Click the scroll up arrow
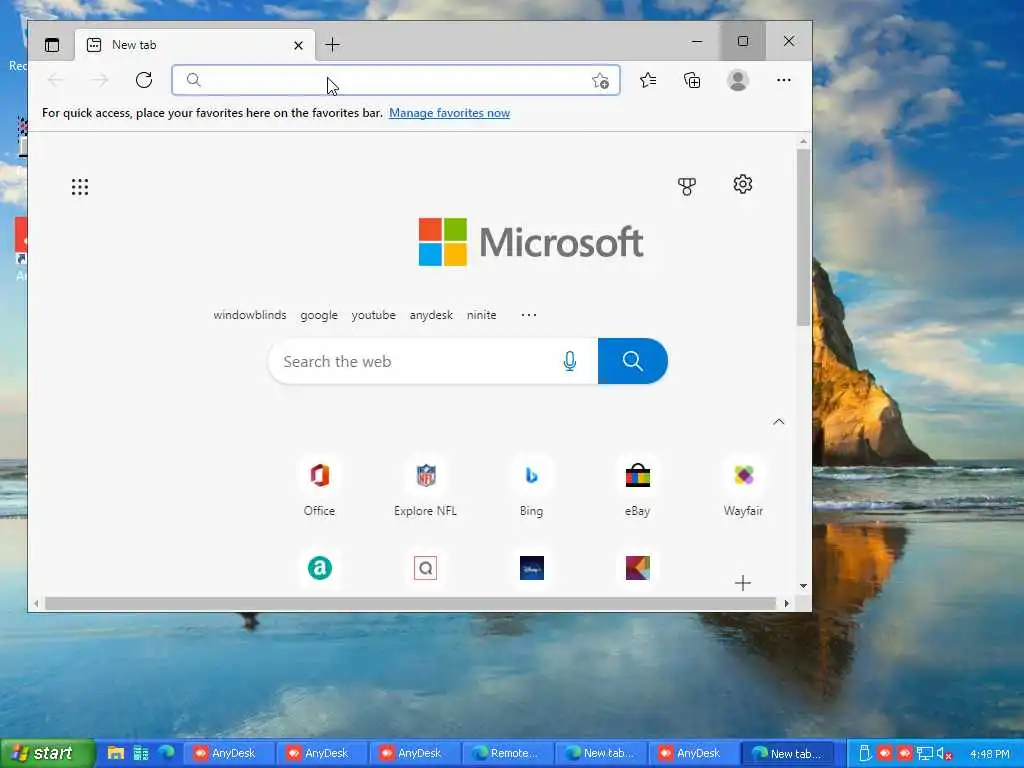Viewport: 1024px width, 768px height. [803, 141]
